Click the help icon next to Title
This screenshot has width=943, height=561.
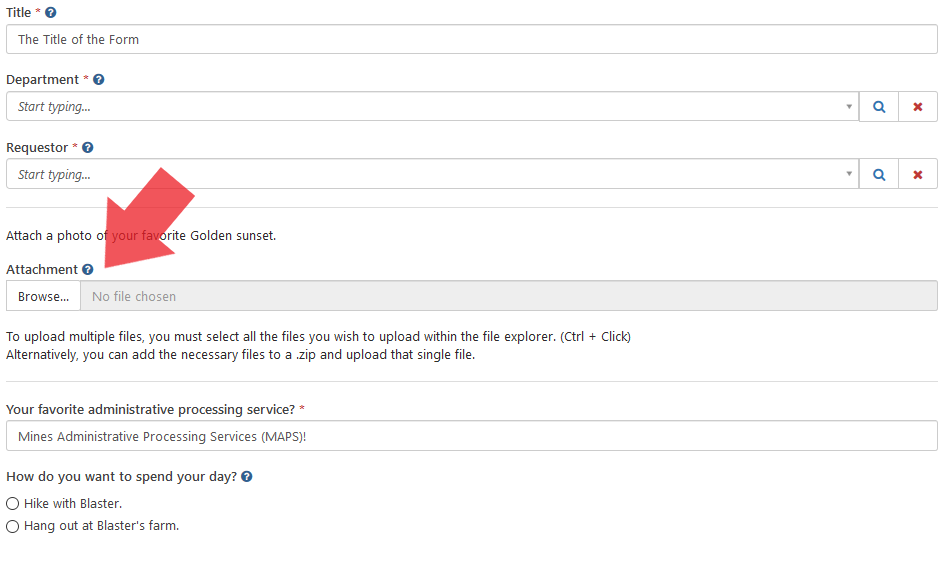pyautogui.click(x=51, y=13)
